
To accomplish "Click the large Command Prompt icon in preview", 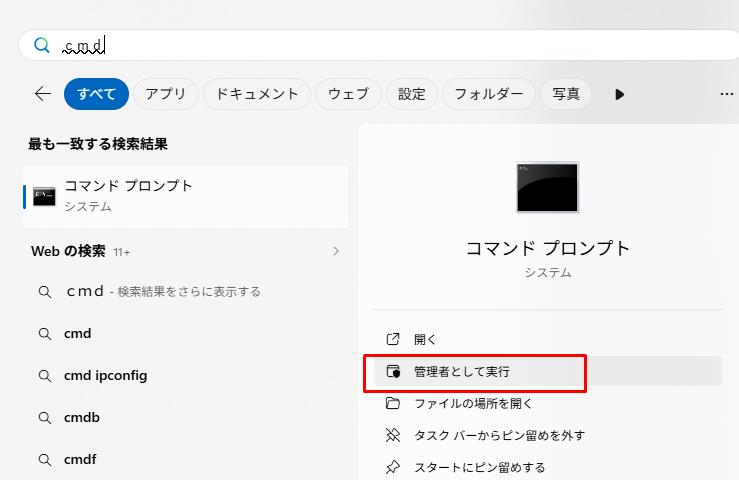I will click(x=547, y=187).
